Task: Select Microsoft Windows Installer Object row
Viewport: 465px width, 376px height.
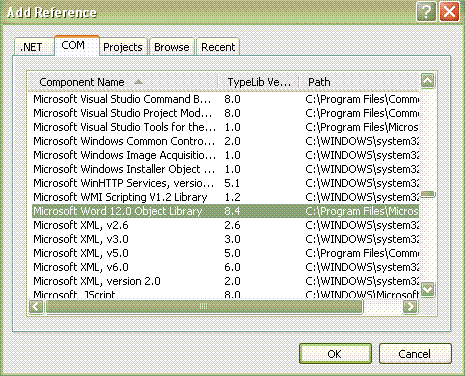Action: point(225,169)
